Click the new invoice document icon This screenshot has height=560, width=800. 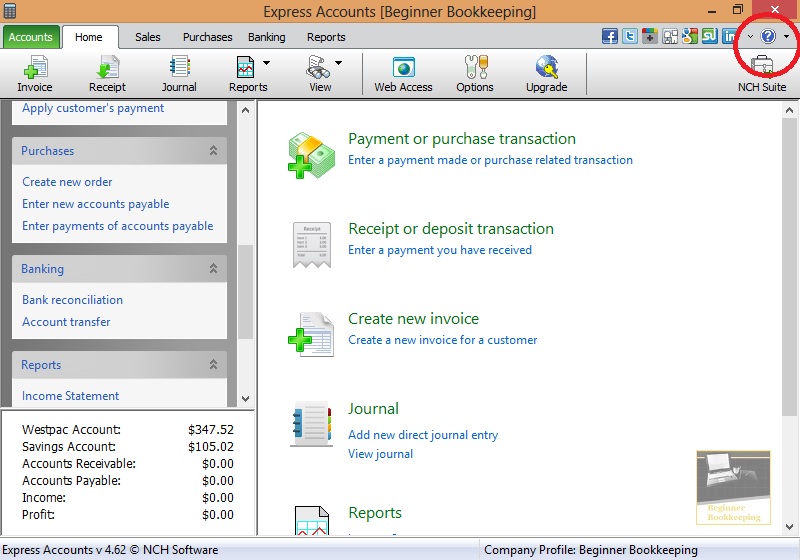[311, 335]
